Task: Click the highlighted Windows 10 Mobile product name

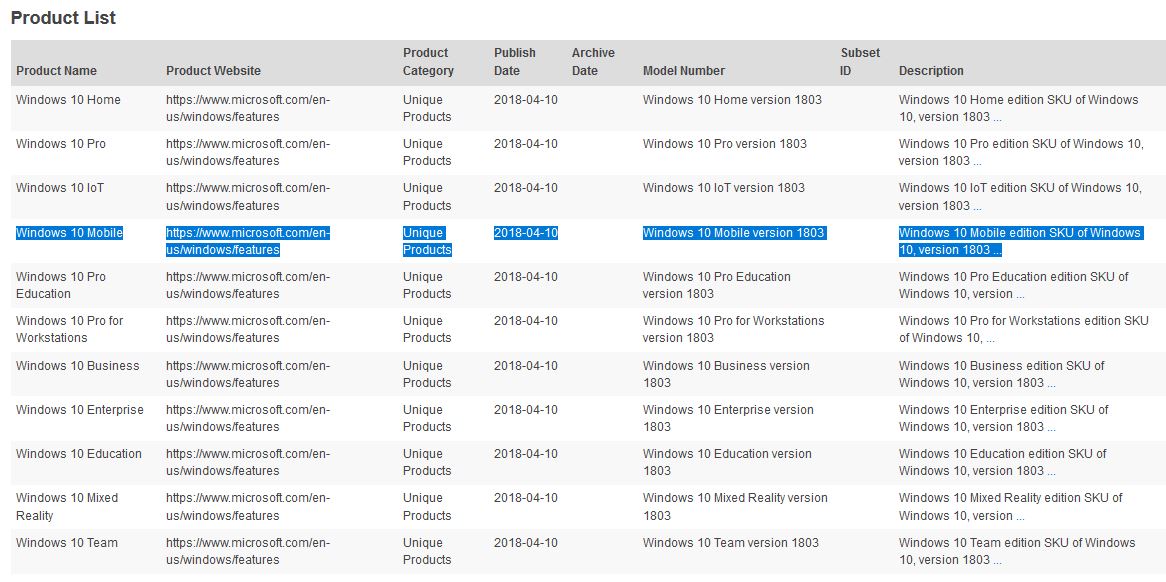Action: point(70,233)
